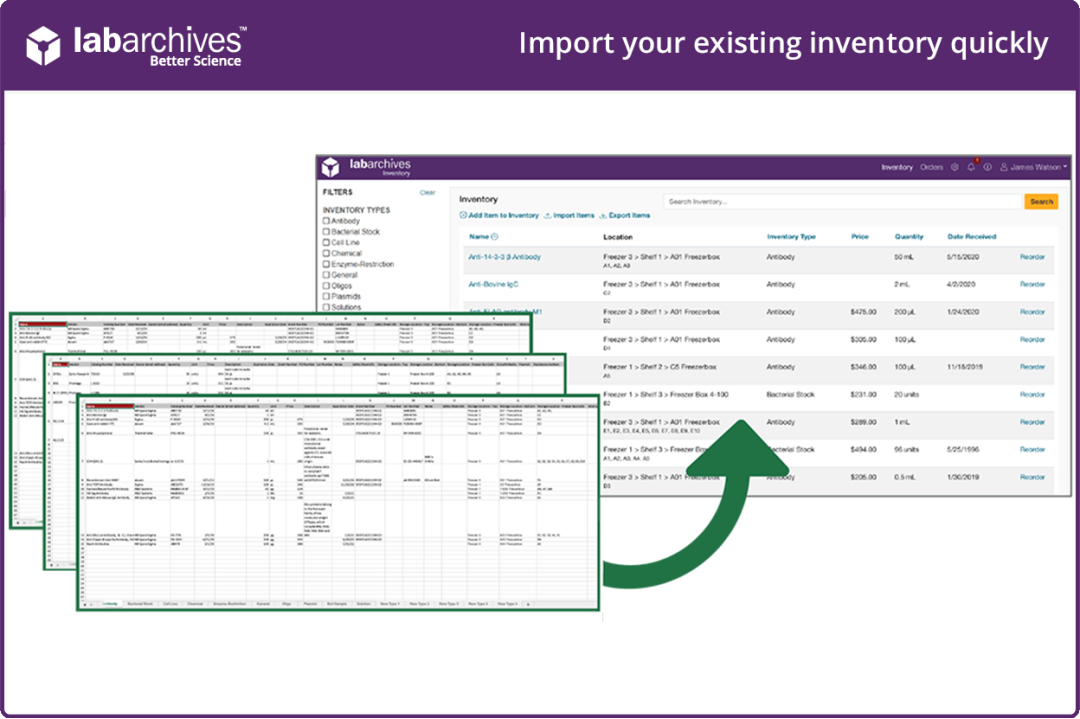Switch to the Bacterial Stock sheet tab
This screenshot has width=1080, height=719.
[141, 604]
